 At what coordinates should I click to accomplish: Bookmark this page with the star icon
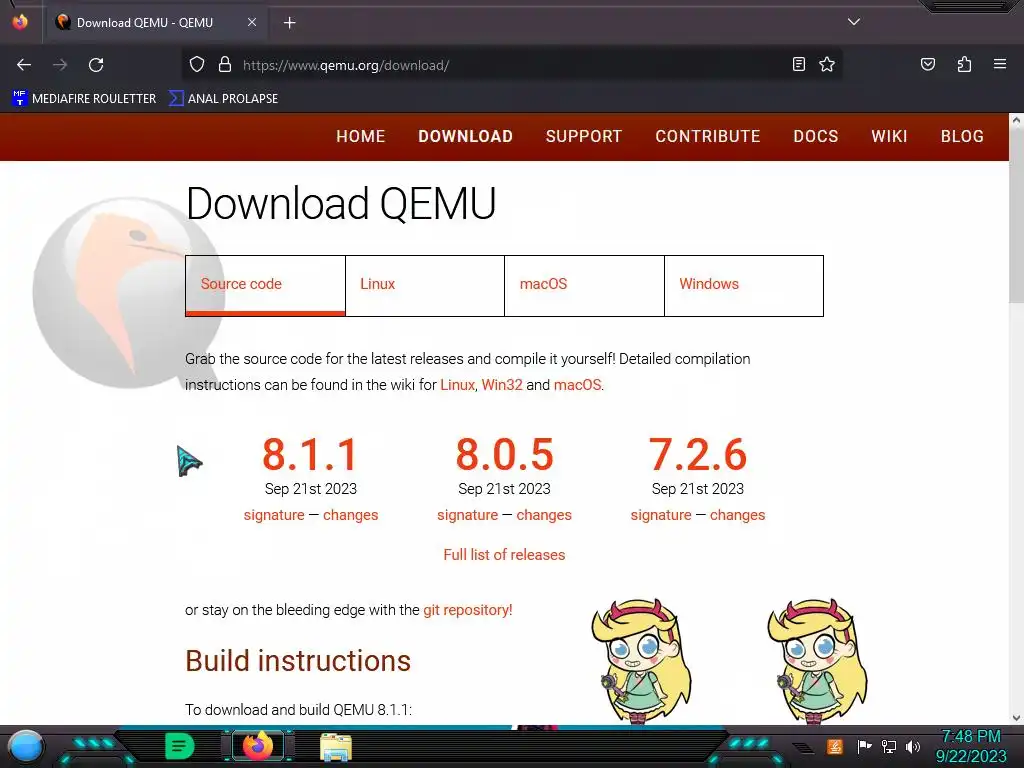coord(827,64)
